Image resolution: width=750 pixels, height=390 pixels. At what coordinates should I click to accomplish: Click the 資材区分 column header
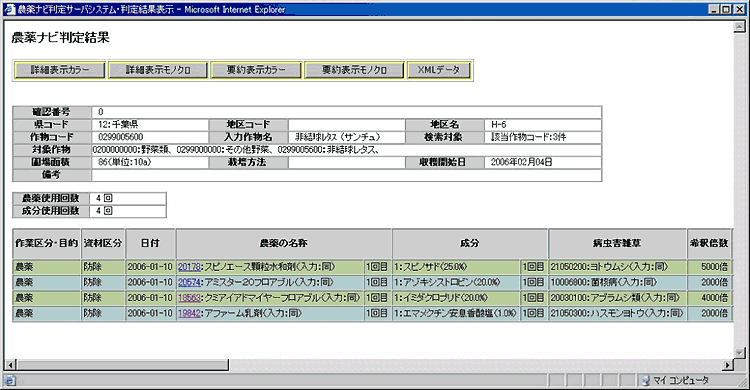(103, 244)
